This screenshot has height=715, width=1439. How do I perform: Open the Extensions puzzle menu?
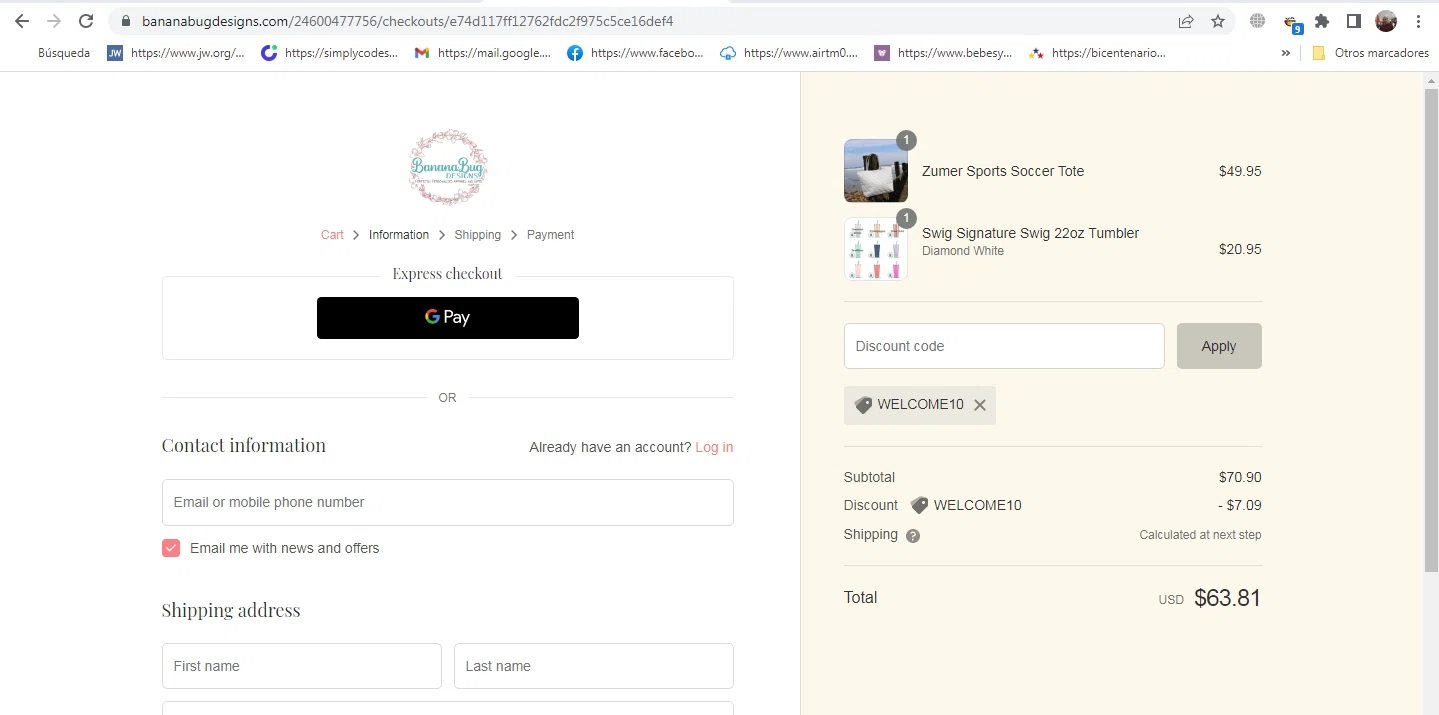tap(1322, 21)
